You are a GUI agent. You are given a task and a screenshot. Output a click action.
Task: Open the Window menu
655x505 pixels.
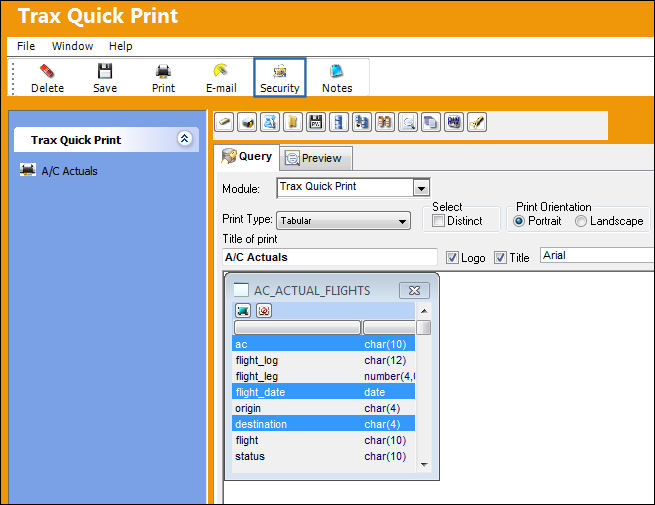pyautogui.click(x=72, y=46)
